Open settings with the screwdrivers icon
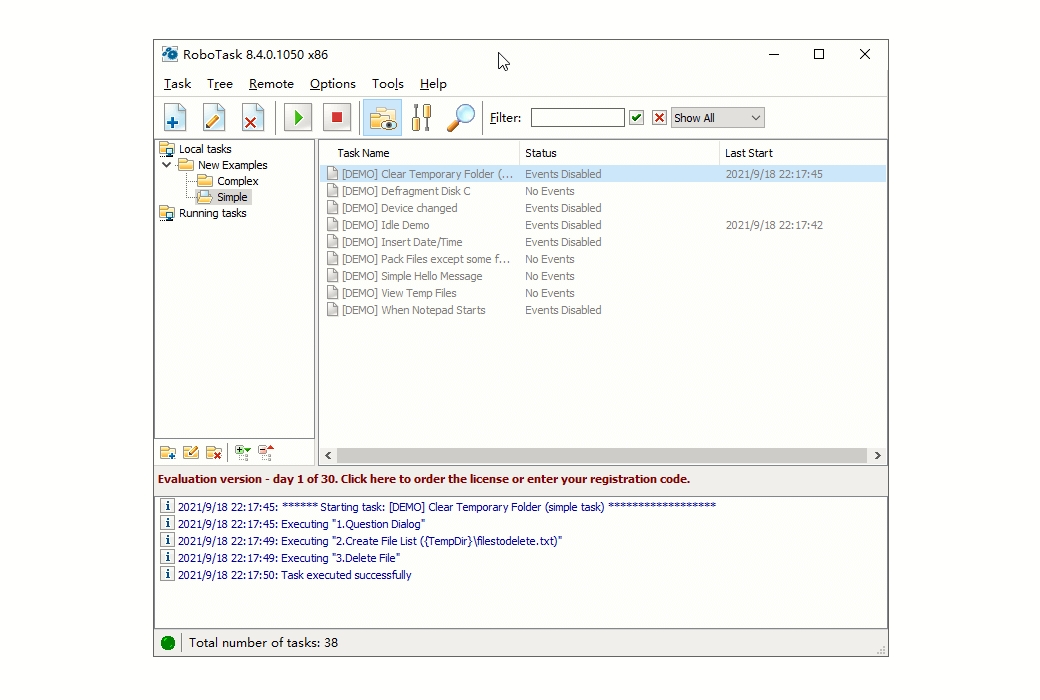 tap(422, 118)
